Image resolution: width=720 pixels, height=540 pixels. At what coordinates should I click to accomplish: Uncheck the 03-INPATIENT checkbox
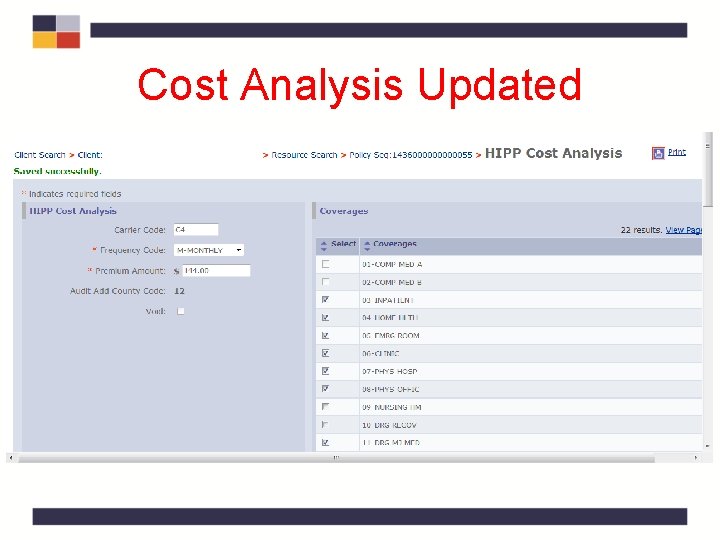click(326, 300)
